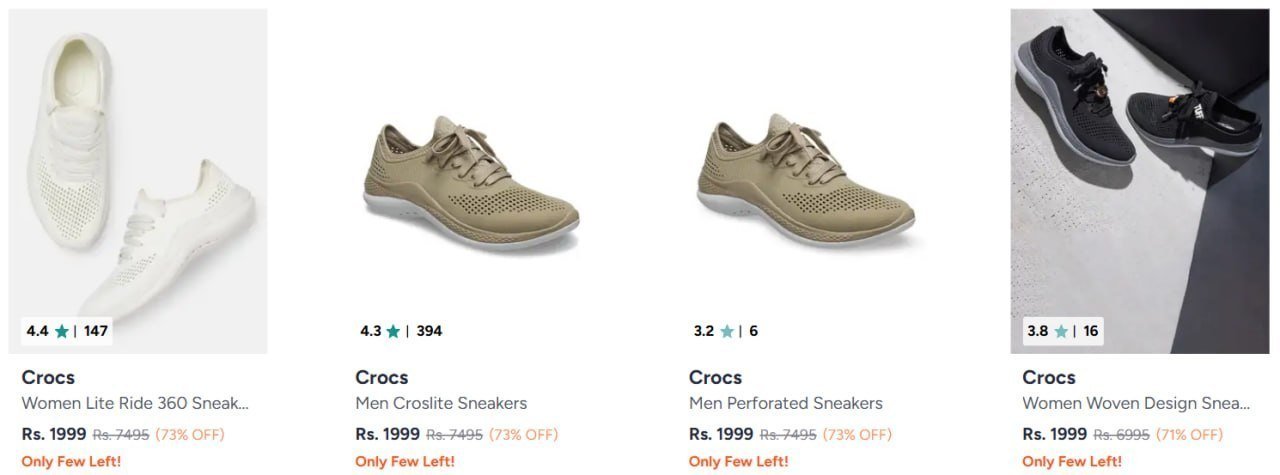Open the Men Perforated Sneakers title
1280x475 pixels.
[x=786, y=404]
